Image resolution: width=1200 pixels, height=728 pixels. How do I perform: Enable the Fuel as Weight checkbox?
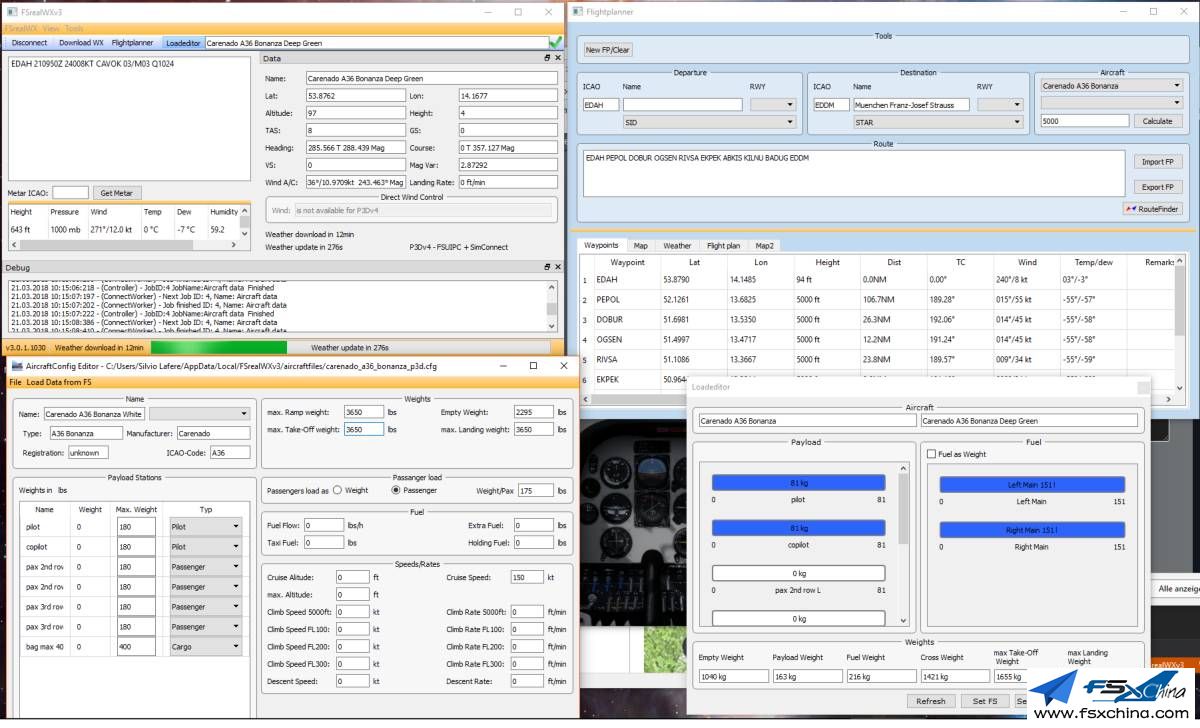point(932,454)
